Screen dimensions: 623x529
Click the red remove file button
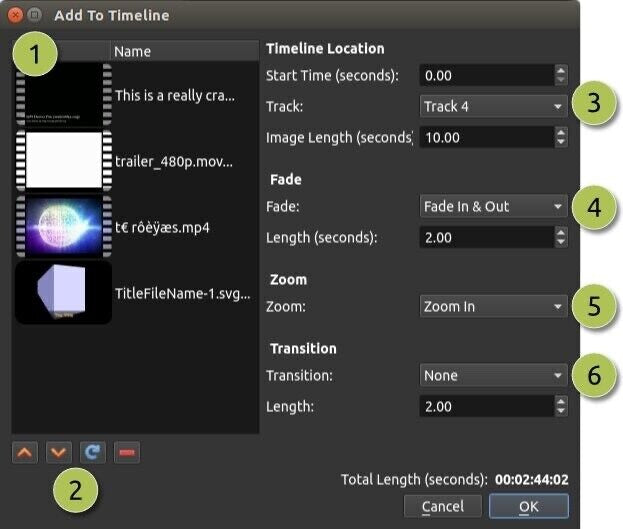tap(126, 452)
